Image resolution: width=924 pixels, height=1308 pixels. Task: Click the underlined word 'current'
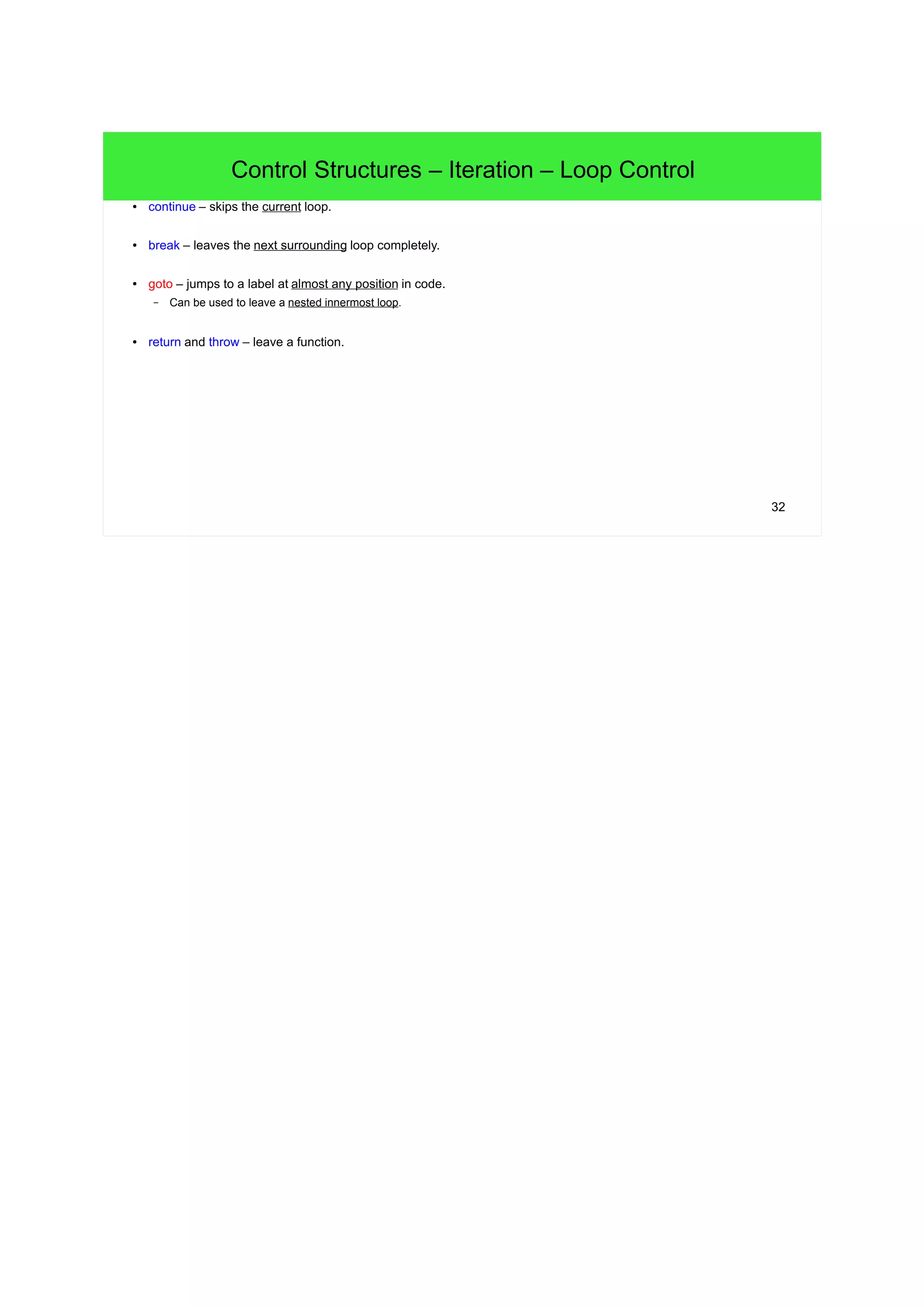tap(281, 207)
